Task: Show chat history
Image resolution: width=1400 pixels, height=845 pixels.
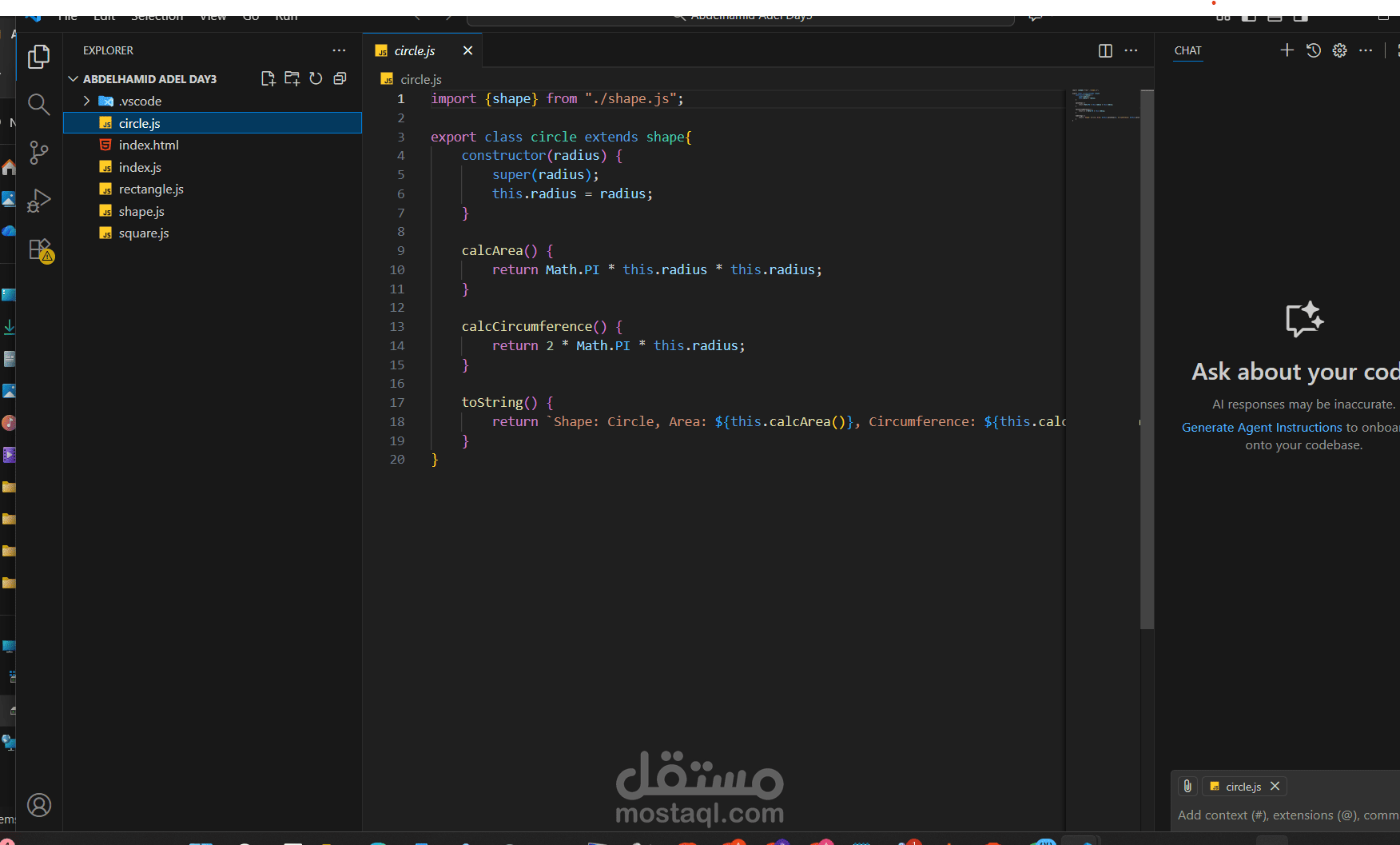Action: pos(1314,50)
